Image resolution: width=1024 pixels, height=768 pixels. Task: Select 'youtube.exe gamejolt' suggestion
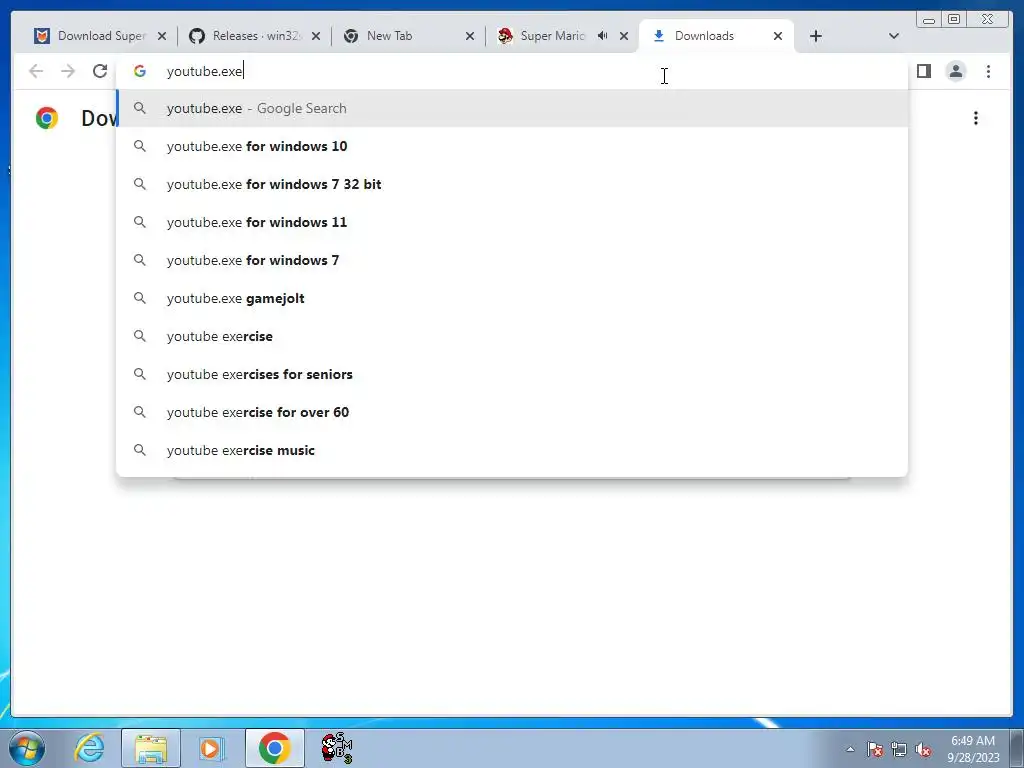512,298
